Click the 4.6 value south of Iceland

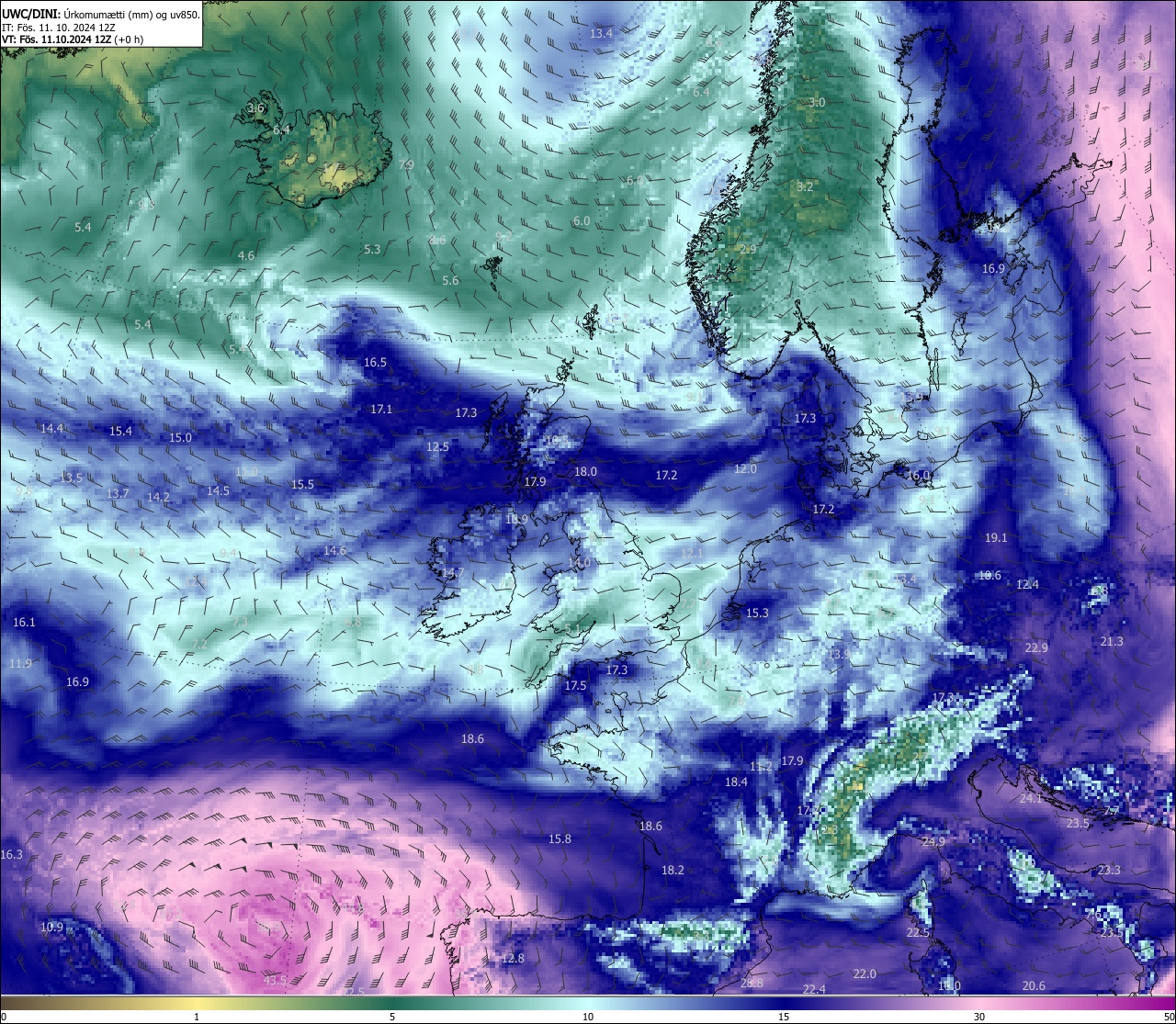coord(246,255)
